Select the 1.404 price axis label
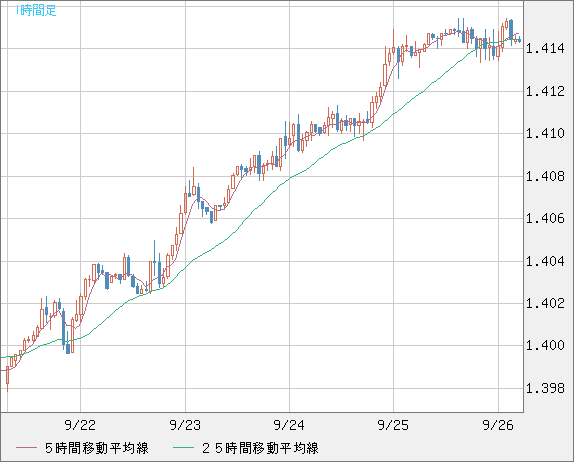Image resolution: width=574 pixels, height=462 pixels. 545,261
